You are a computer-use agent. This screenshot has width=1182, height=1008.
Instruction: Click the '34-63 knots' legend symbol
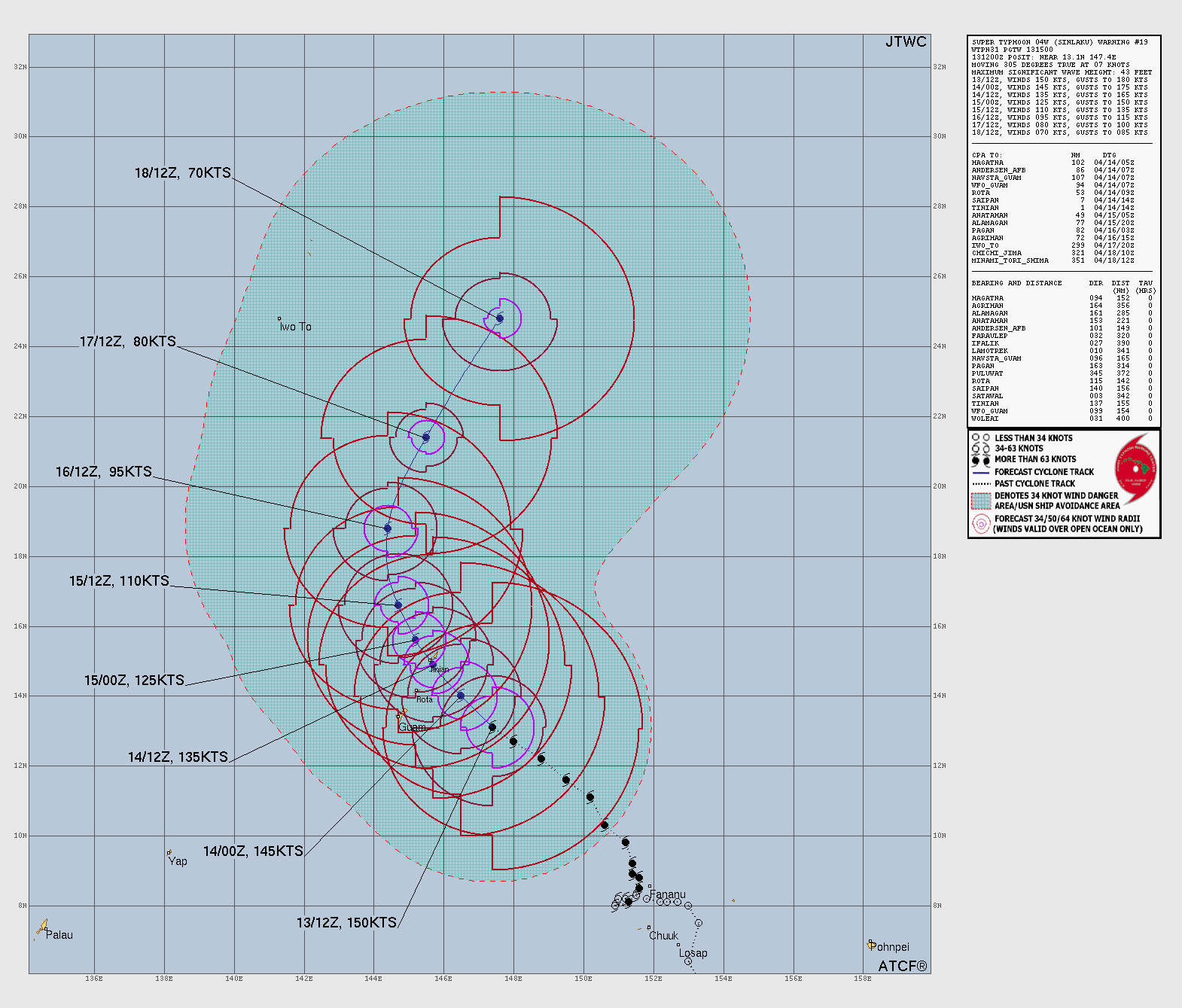click(980, 449)
